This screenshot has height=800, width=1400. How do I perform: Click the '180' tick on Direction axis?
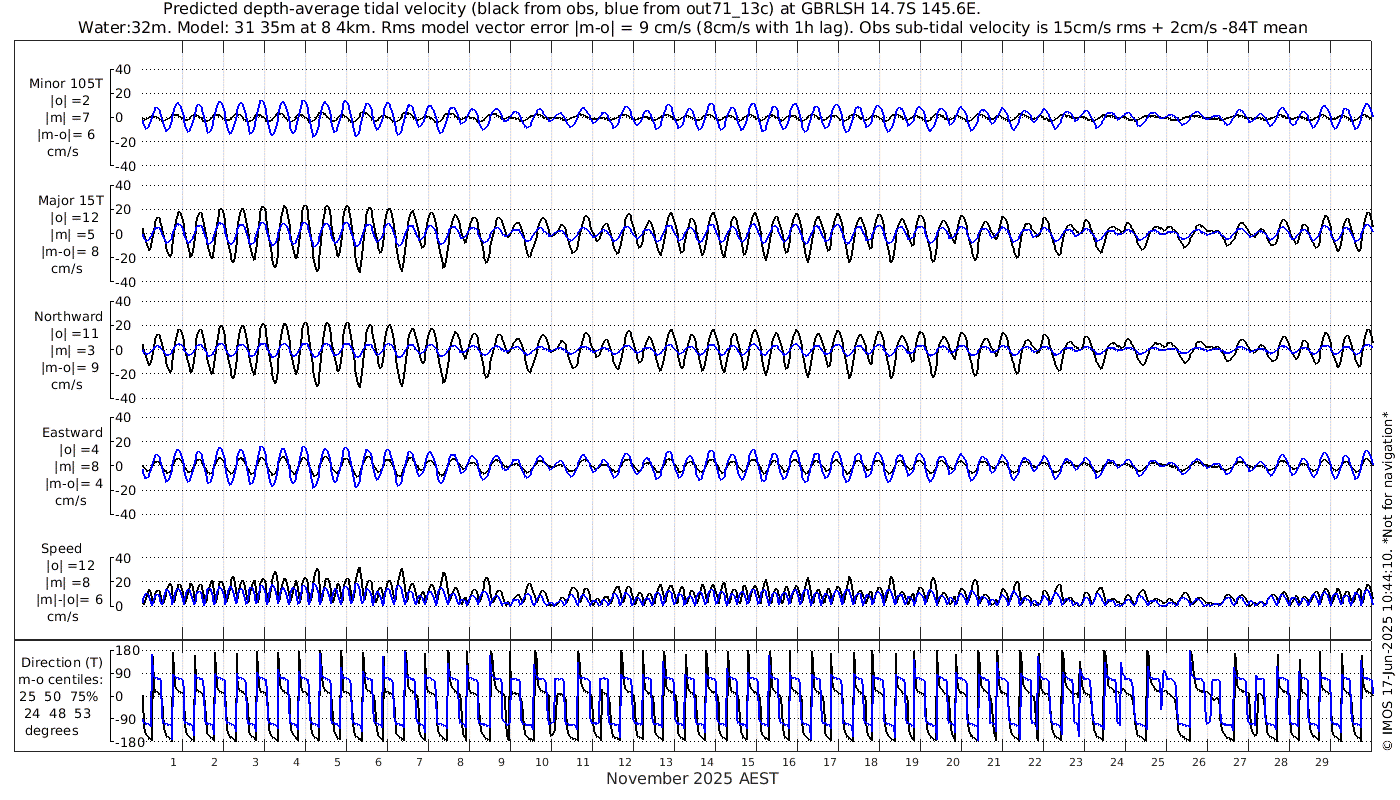pyautogui.click(x=127, y=650)
